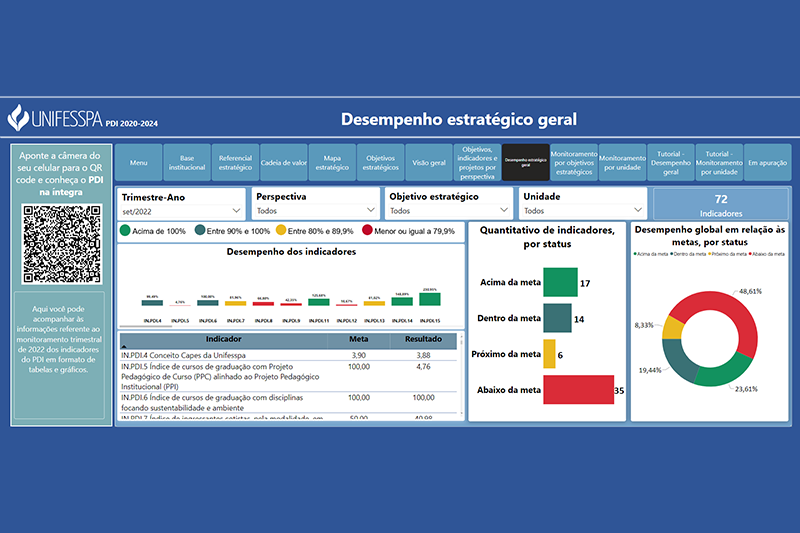Open the Em apuração tab
The image size is (800, 533).
click(767, 163)
